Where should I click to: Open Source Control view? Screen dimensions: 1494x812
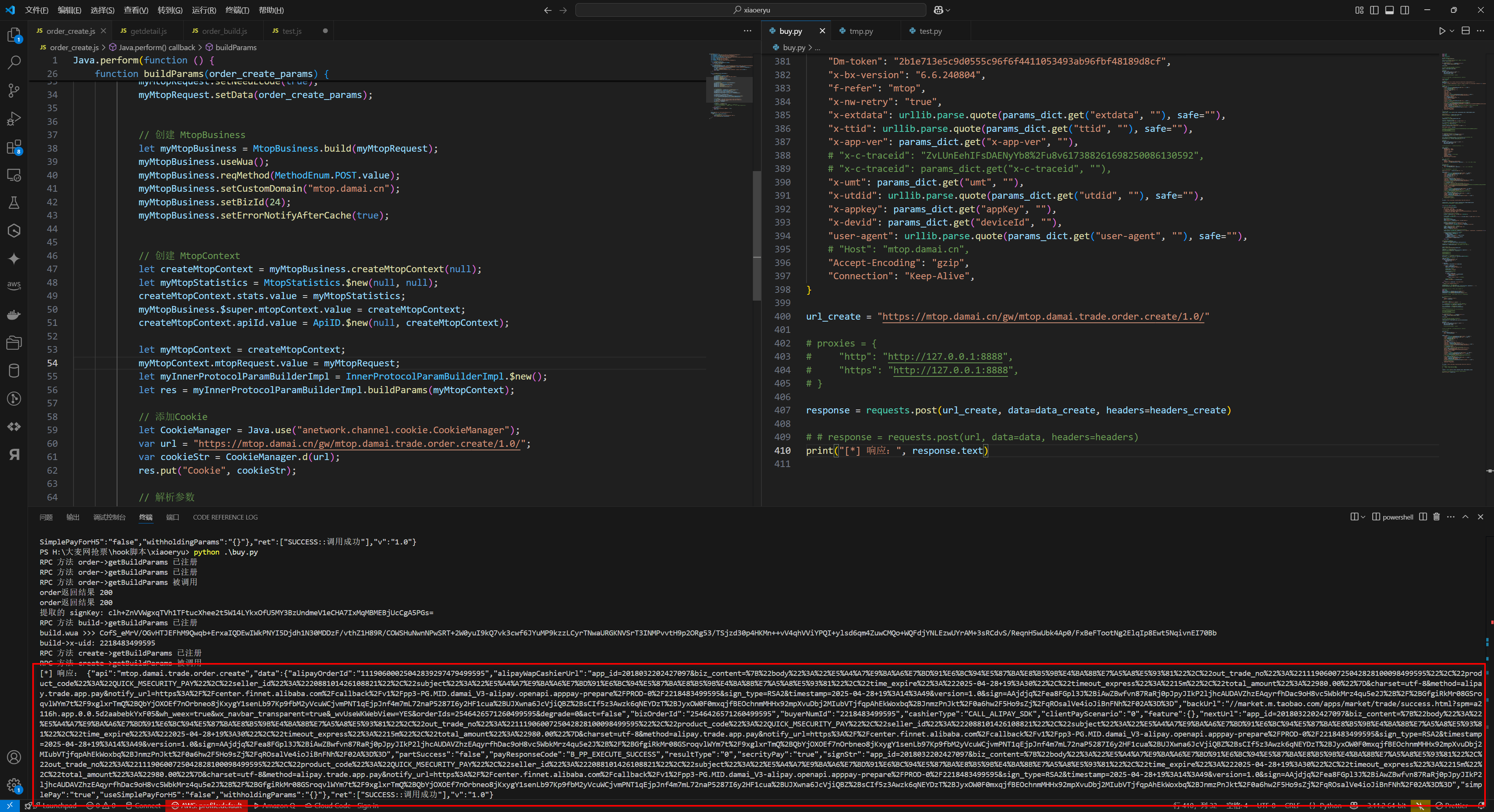(x=14, y=90)
